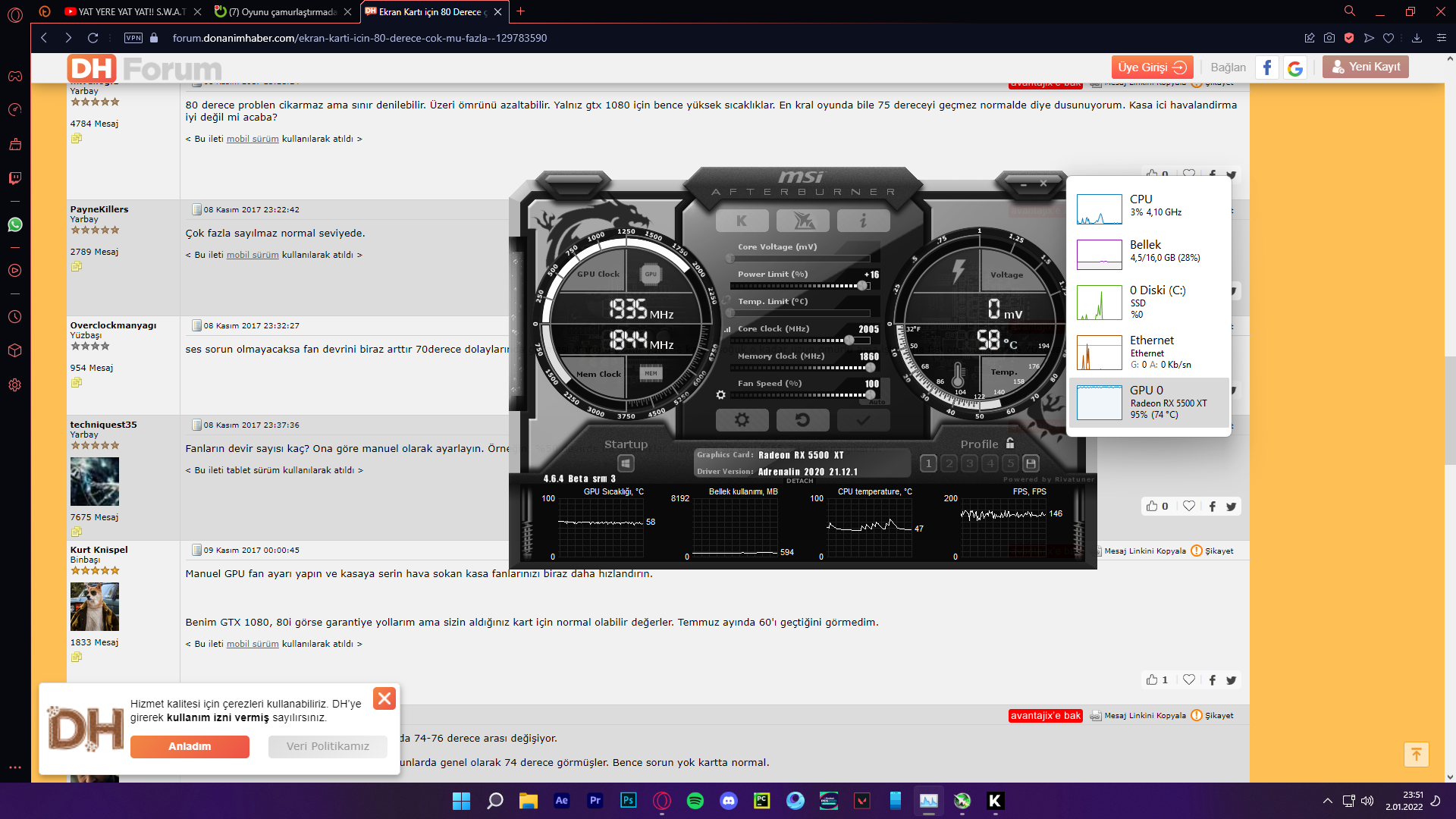
Task: Open the curve editor icon beside Core Clock
Action: pyautogui.click(x=727, y=329)
